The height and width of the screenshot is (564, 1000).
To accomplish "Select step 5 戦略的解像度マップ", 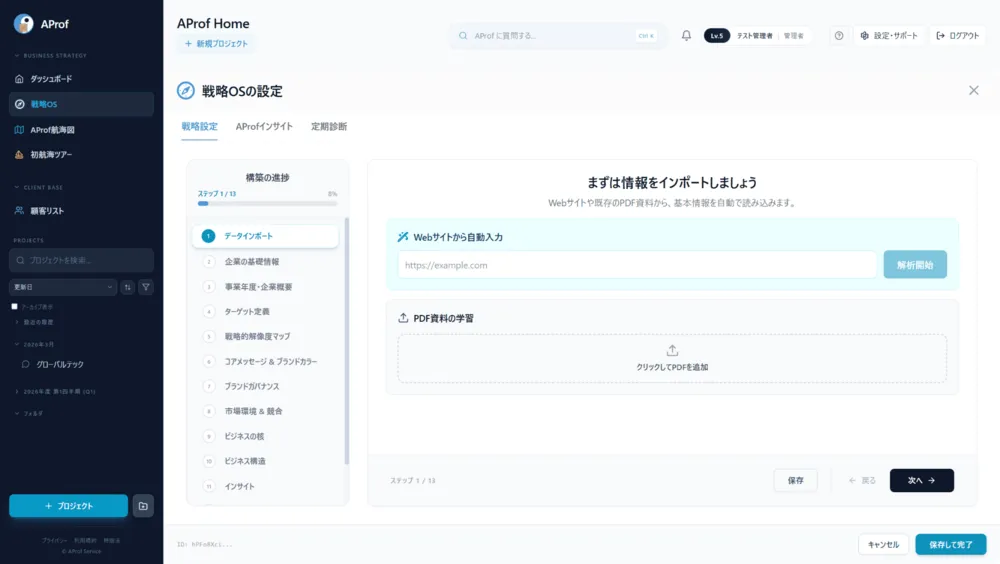I will [x=265, y=336].
